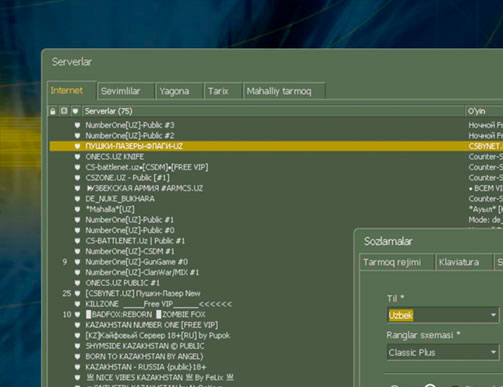Select server ONECS.UZ PUBLIC #1
This screenshot has width=503, height=387.
click(x=123, y=283)
